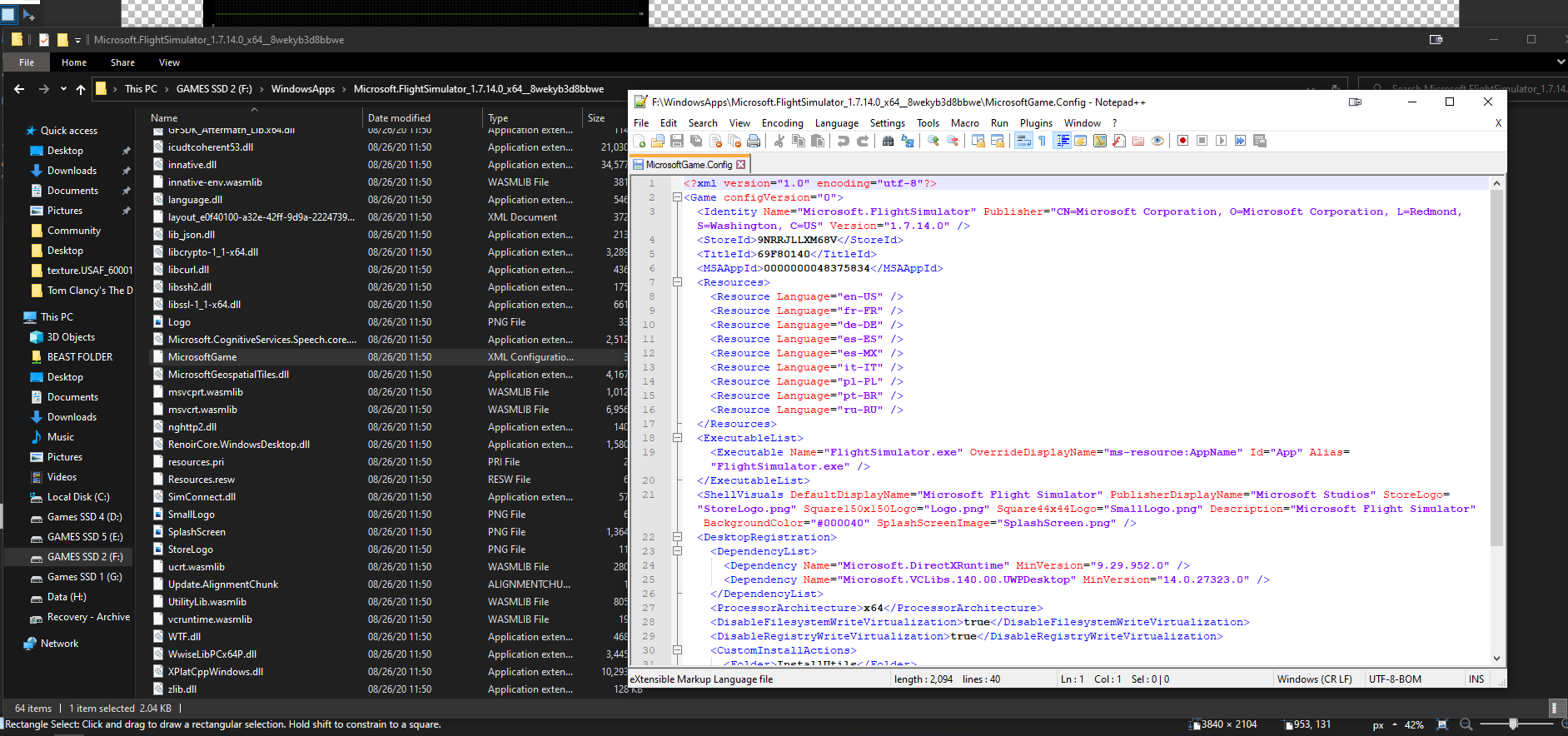Click the Paste icon in Notepad++ toolbar

818,141
